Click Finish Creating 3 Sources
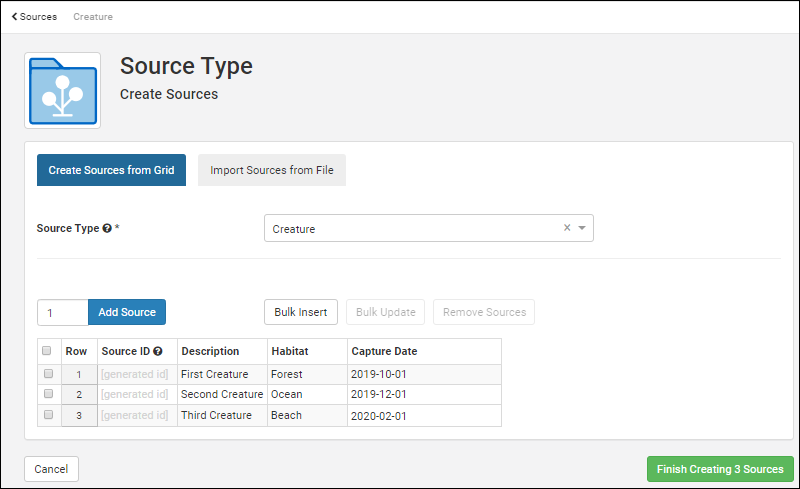Viewport: 800px width, 489px height. point(720,469)
